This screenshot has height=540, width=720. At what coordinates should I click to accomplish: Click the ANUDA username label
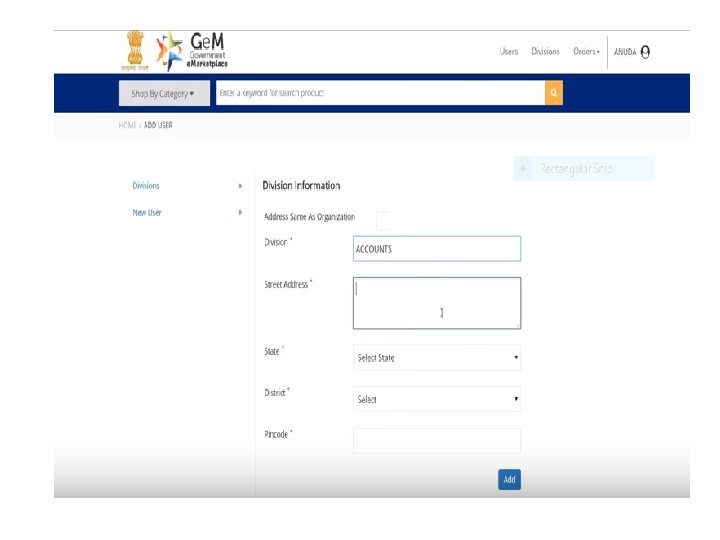(625, 52)
